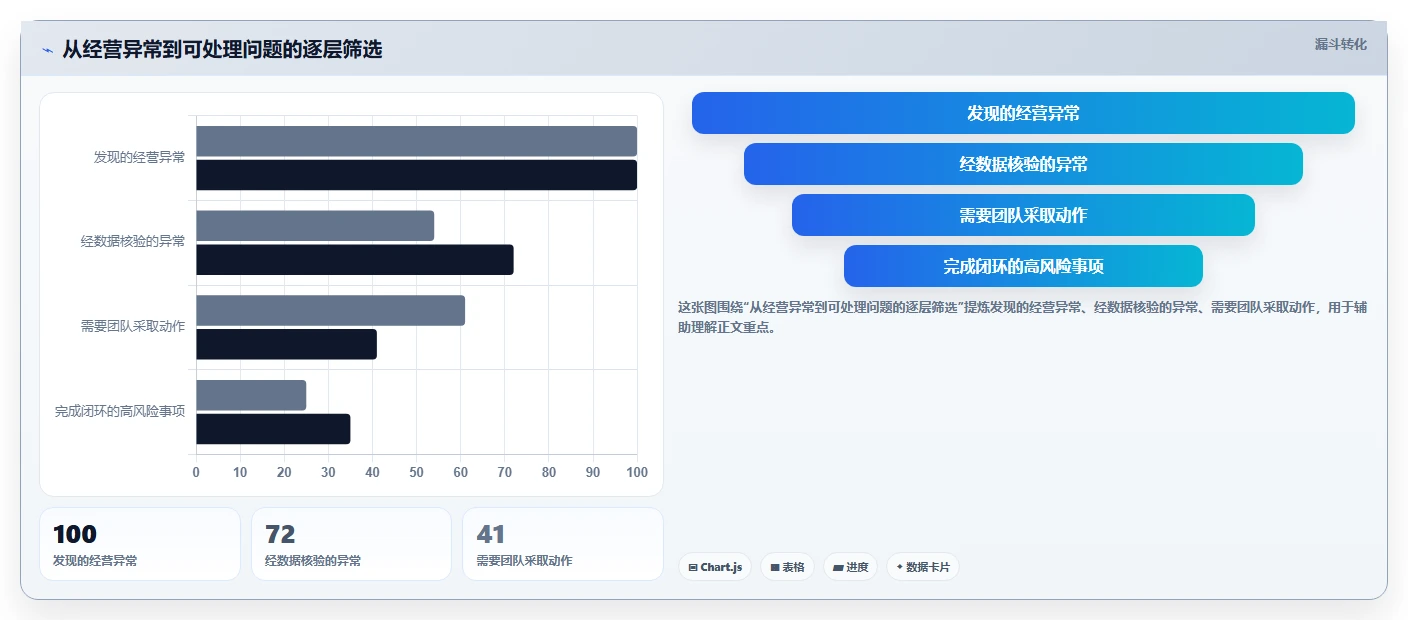Click the chart axis label 完成闭环的高风险事项
This screenshot has height=620, width=1408.
tap(120, 411)
